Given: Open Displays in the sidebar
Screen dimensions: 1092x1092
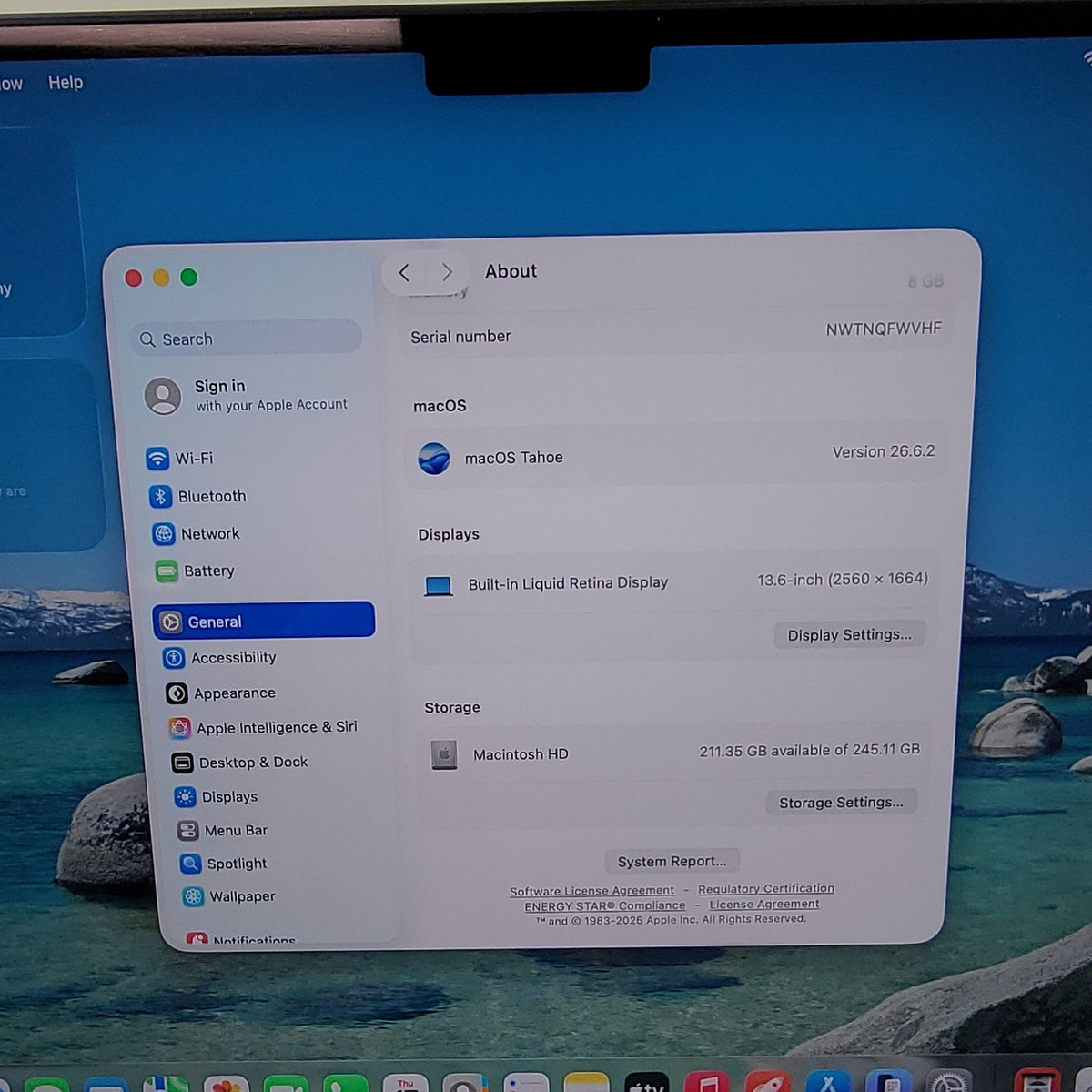Looking at the screenshot, I should (x=216, y=796).
